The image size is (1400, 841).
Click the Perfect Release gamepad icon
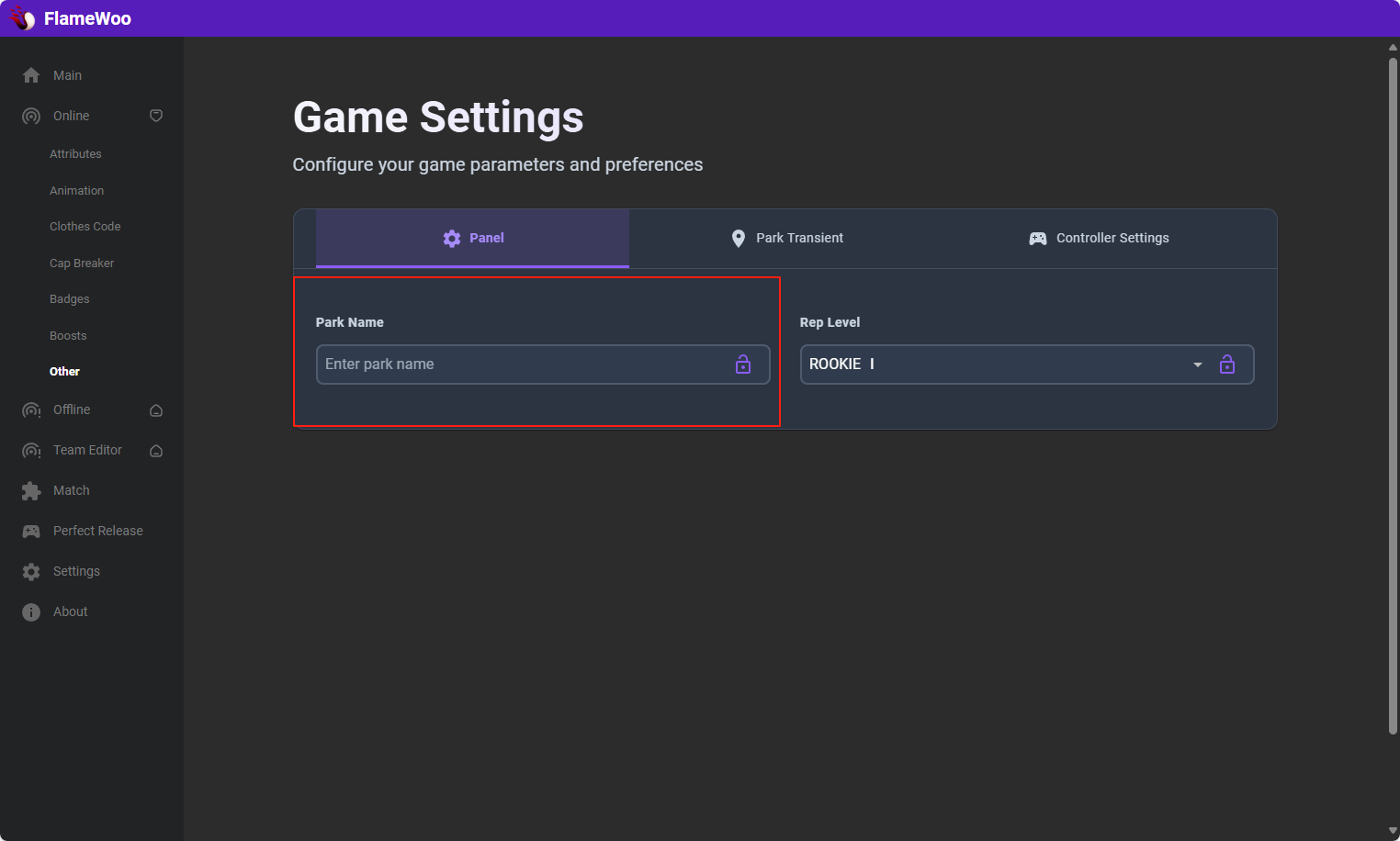(x=31, y=531)
